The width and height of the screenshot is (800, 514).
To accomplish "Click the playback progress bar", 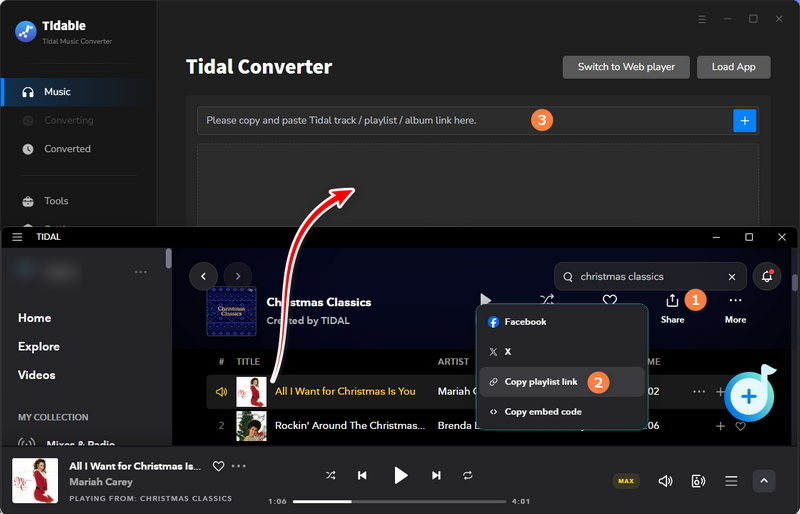I will [399, 502].
